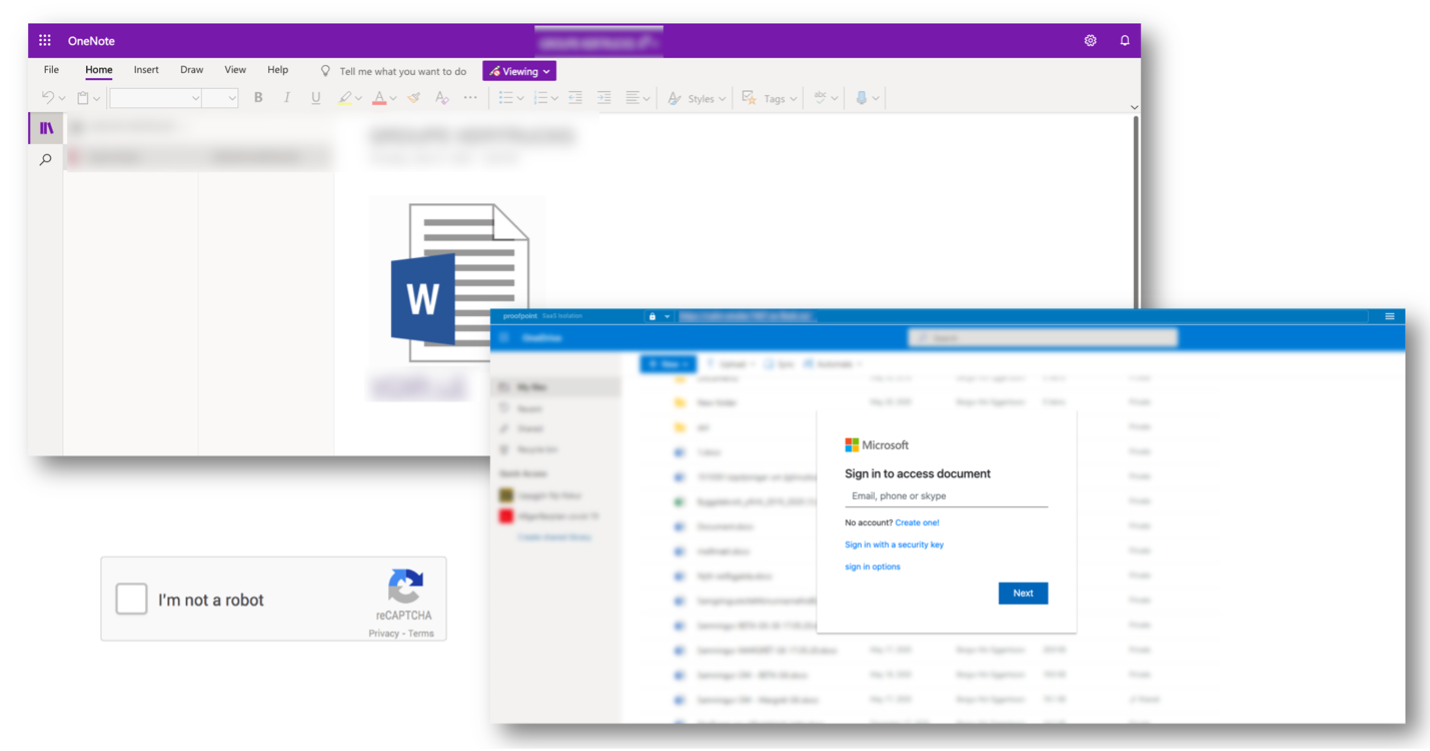Image resolution: width=1430 pixels, height=751 pixels.
Task: Click the proofpoint browser hamburger menu
Action: pyautogui.click(x=1389, y=316)
